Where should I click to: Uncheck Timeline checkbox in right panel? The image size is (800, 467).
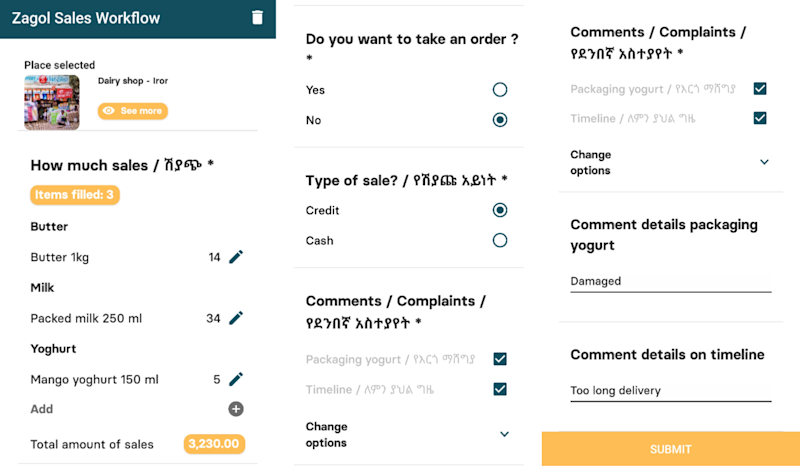point(760,118)
